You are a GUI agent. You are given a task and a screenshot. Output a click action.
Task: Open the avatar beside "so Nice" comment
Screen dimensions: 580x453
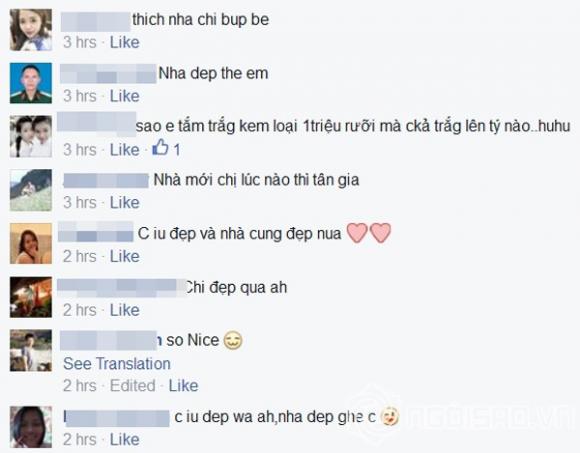click(x=31, y=350)
